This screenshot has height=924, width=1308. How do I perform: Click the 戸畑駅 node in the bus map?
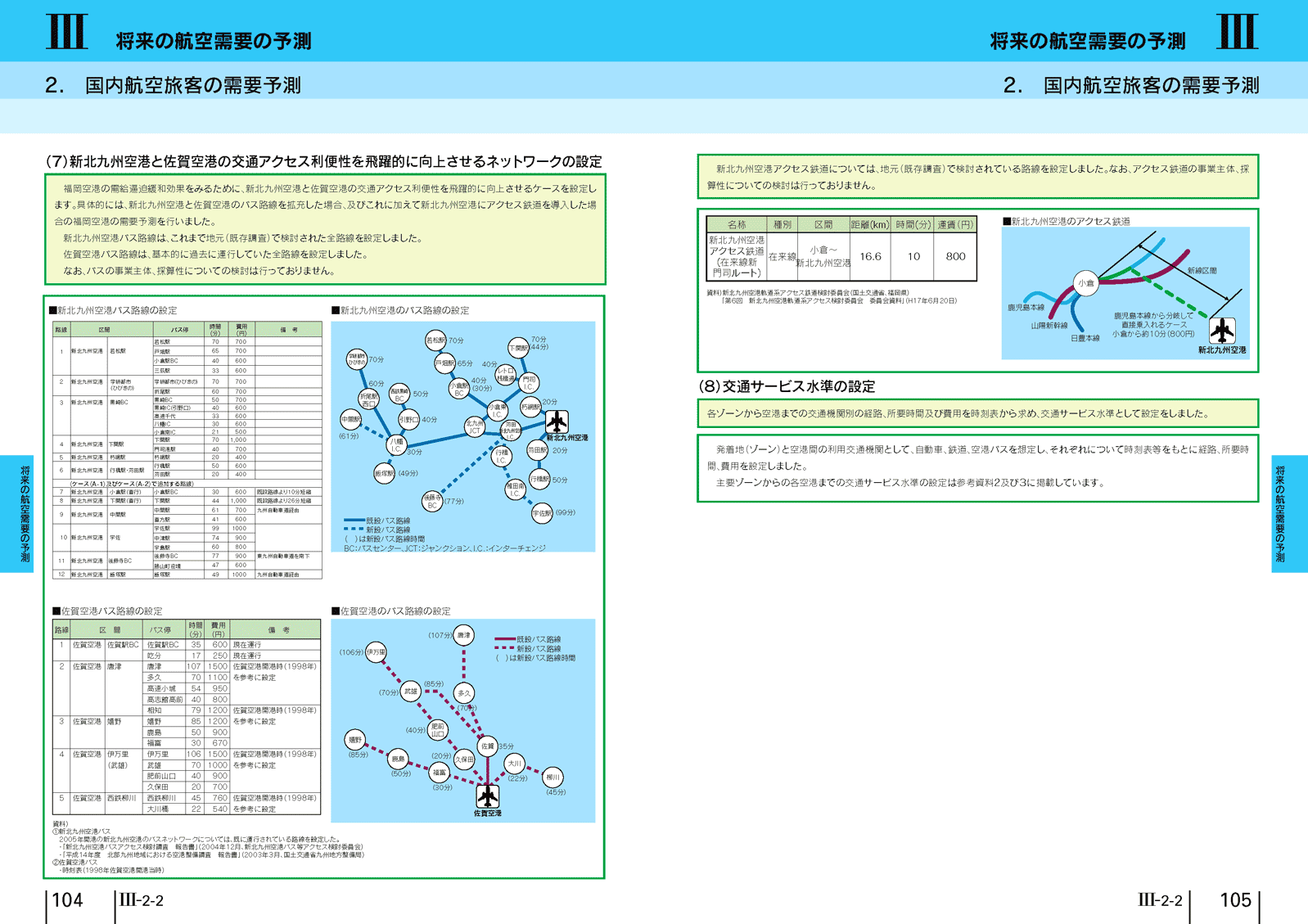(444, 363)
